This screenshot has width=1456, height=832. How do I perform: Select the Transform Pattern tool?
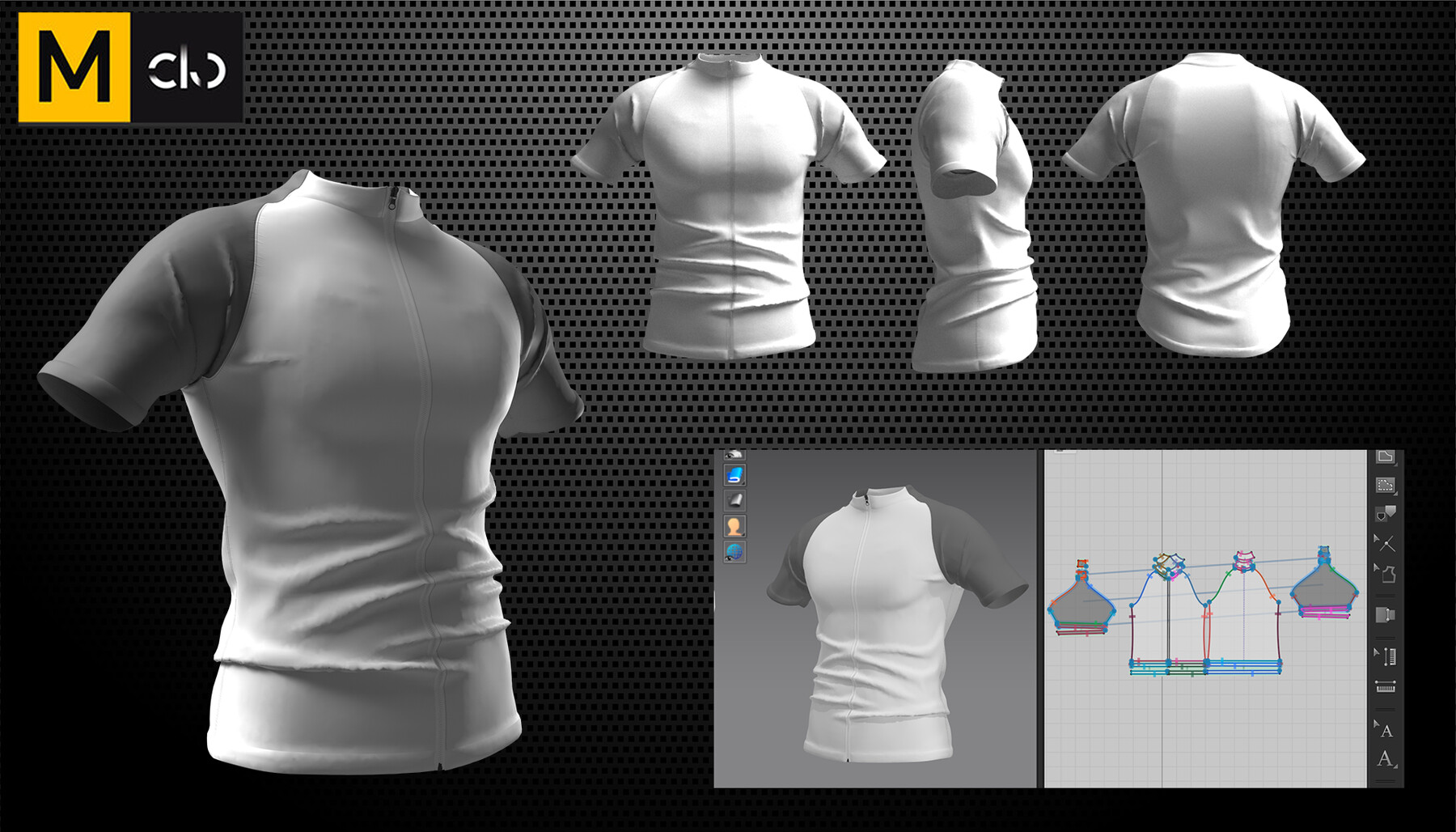[1385, 456]
